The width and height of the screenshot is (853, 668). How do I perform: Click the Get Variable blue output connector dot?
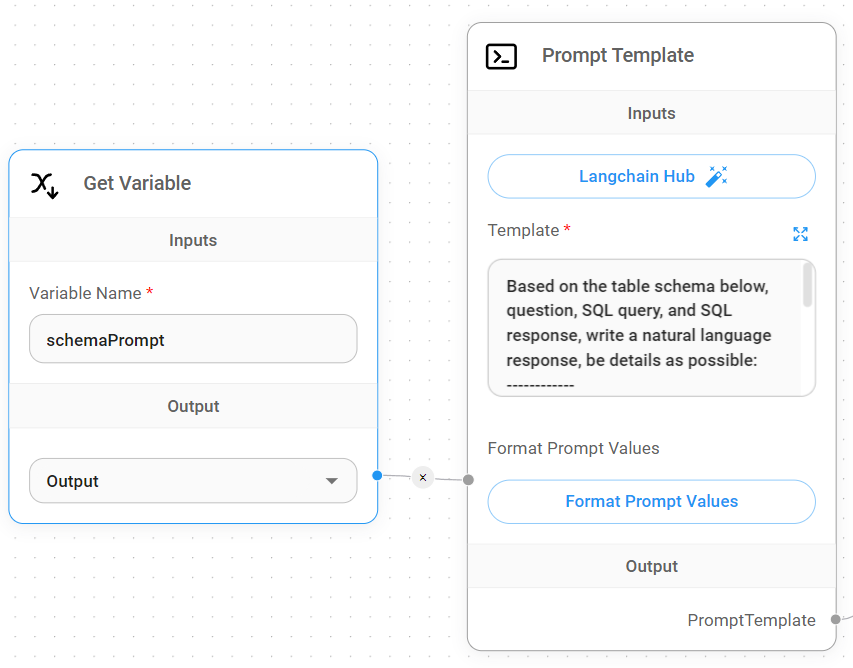377,475
